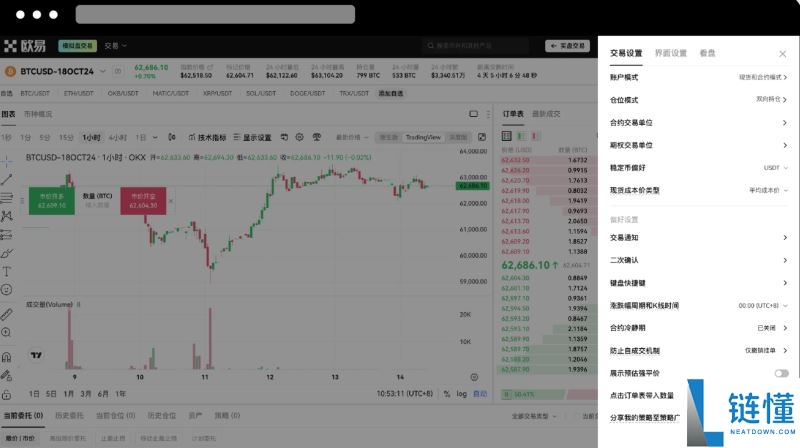Select the asks-only order book view icon
Viewport: 800px width, 448px height.
click(534, 136)
